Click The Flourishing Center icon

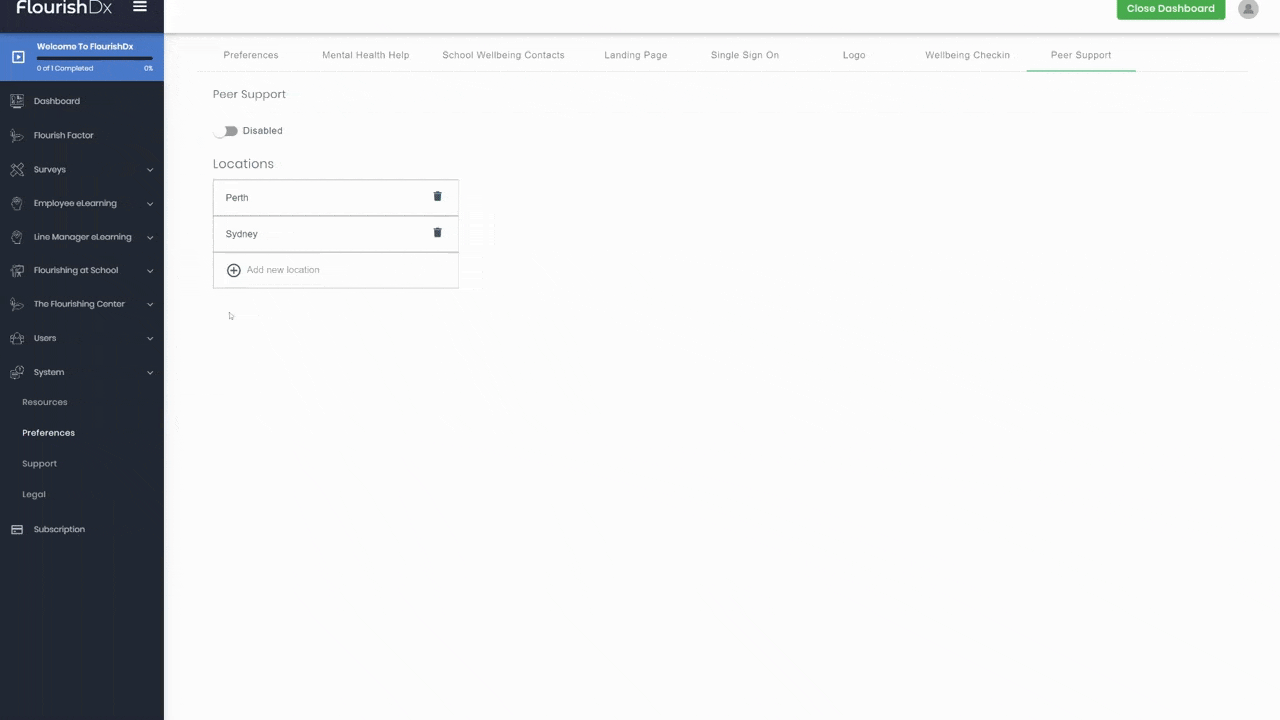coord(17,304)
